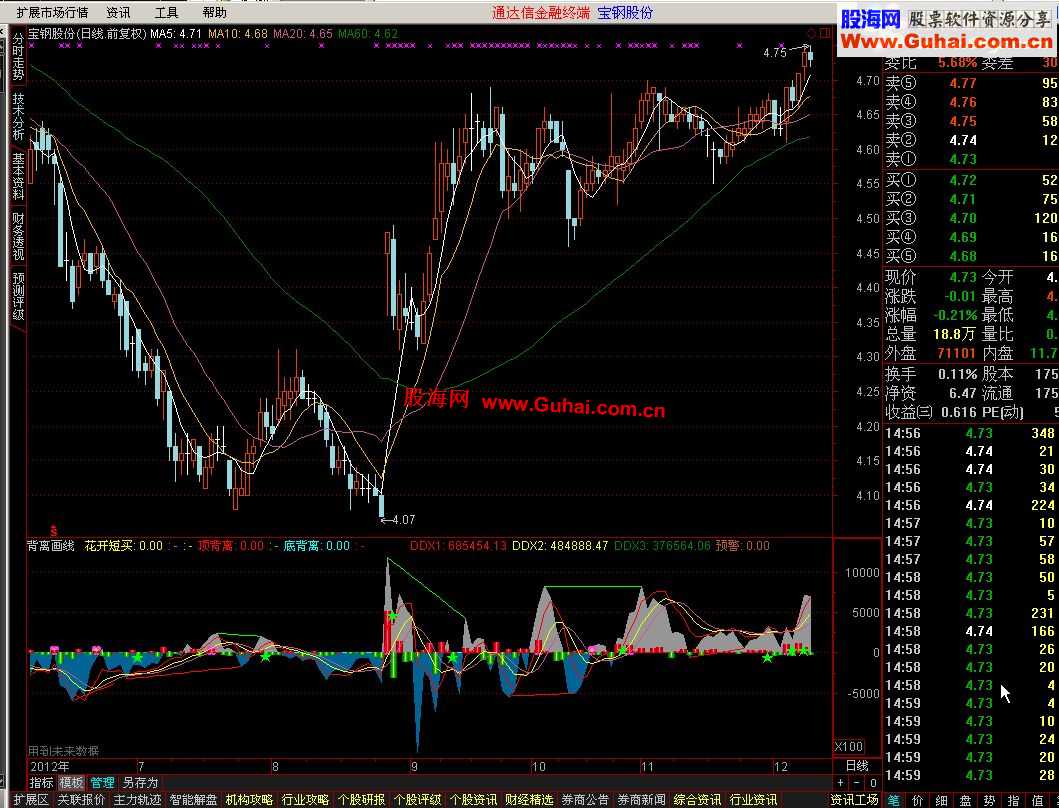Screen dimensions: 1059x808
Task: Open the 综合资讯 bottom tab
Action: [698, 800]
